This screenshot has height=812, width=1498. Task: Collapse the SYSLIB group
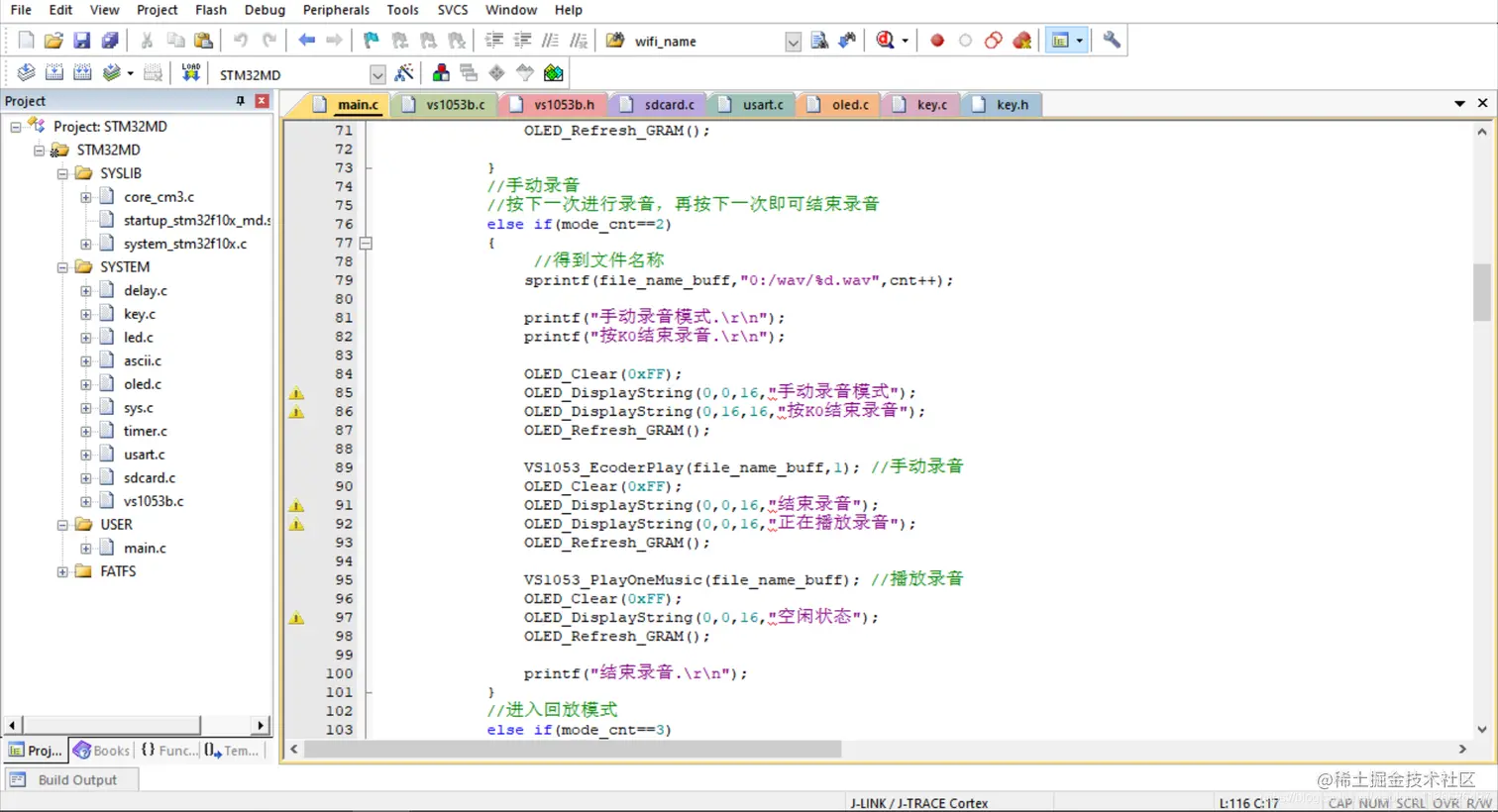click(x=62, y=173)
